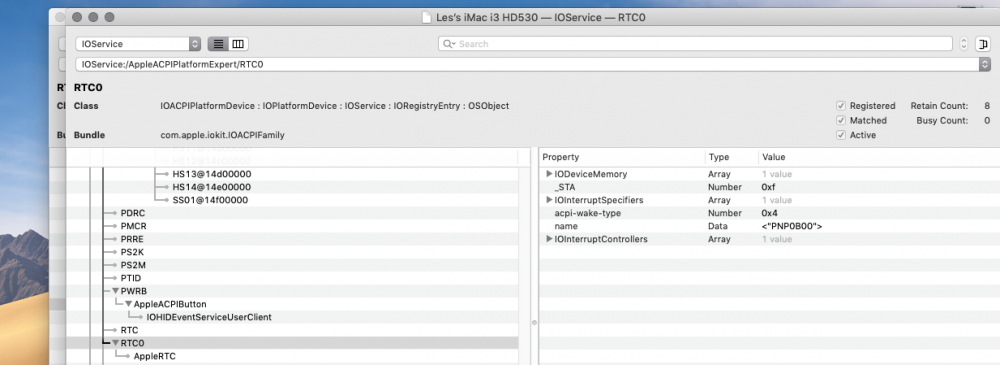
Task: Open the IOService plane dropdown
Action: [138, 44]
